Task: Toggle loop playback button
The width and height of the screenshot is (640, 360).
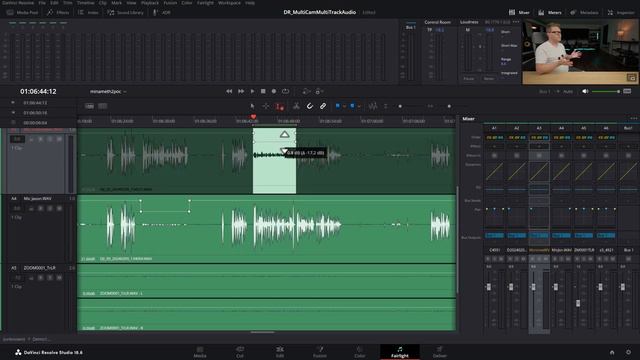Action: pyautogui.click(x=285, y=91)
